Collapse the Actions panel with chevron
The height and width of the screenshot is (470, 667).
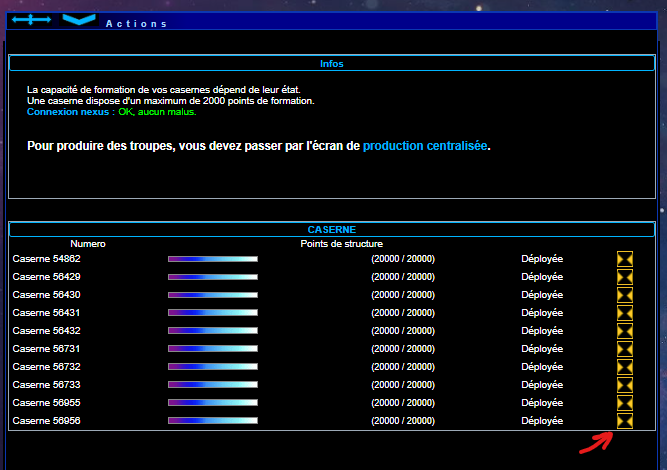[x=79, y=20]
